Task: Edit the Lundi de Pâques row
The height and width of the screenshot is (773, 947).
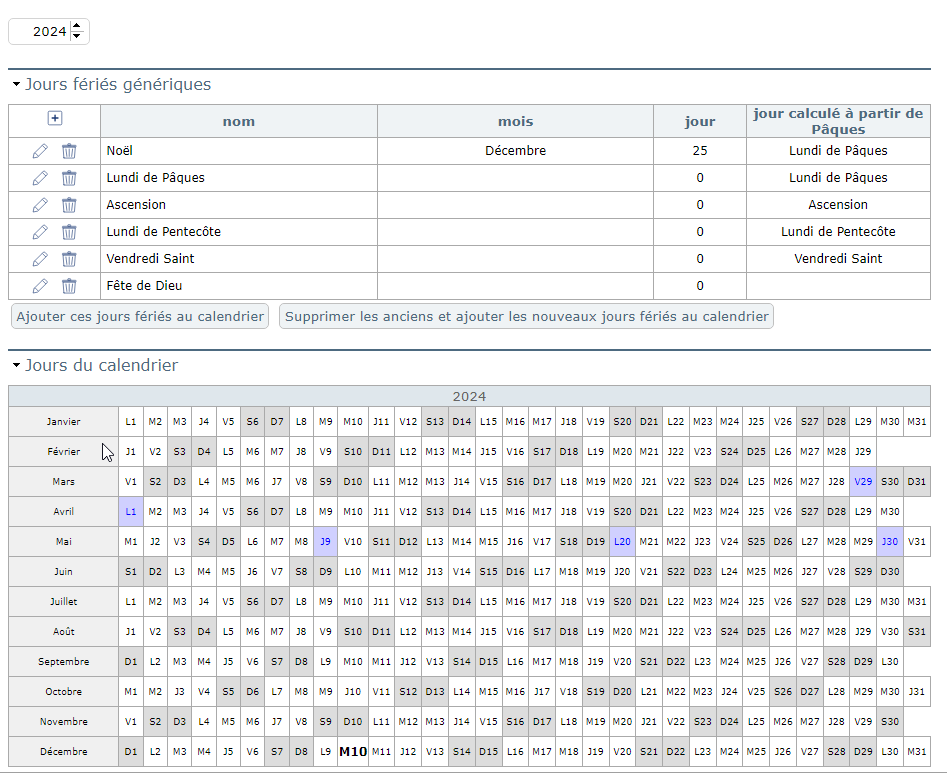Action: pyautogui.click(x=40, y=178)
